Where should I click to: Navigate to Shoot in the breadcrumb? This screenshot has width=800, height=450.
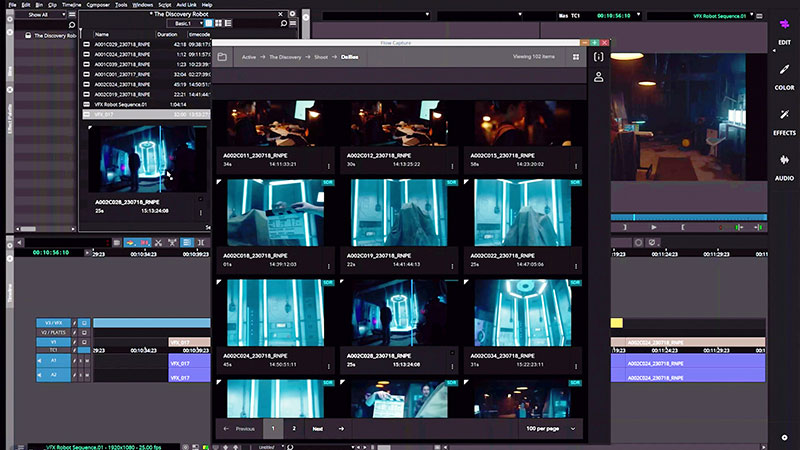pos(321,57)
